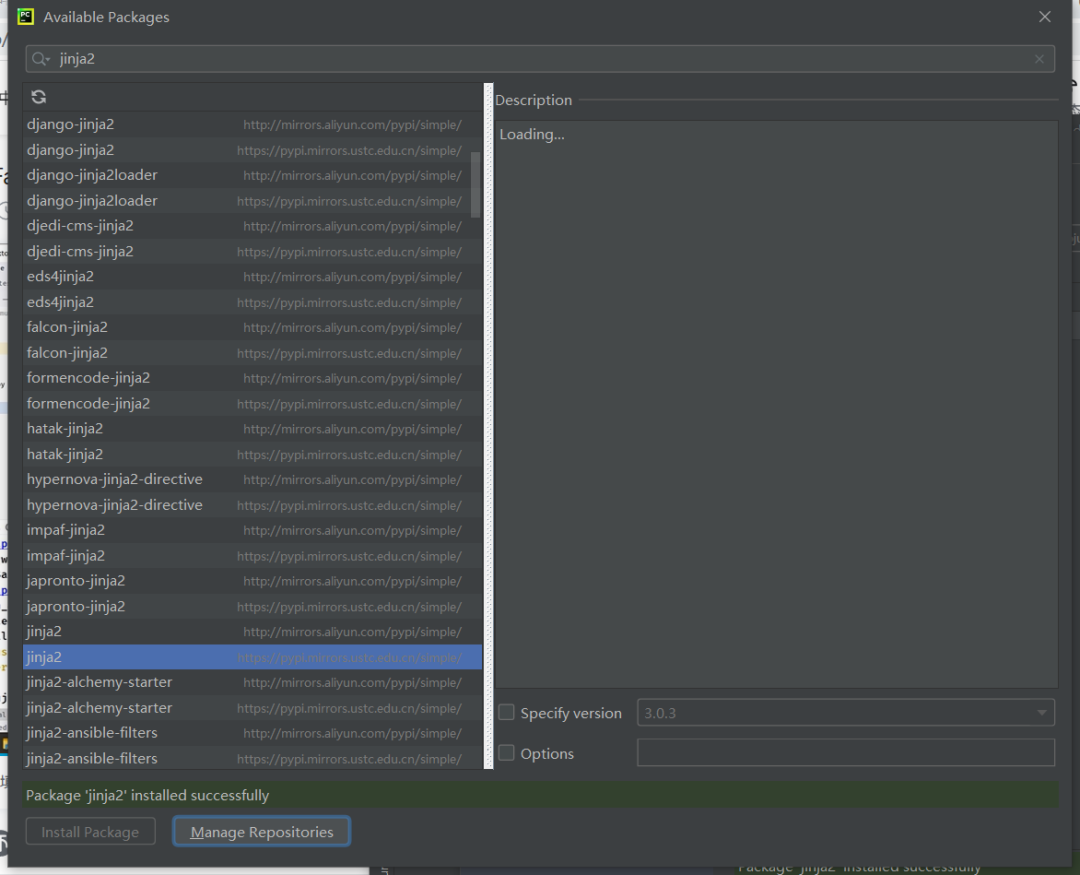Select djedi-cms-jinja2 from the ustc mirror

click(x=252, y=251)
